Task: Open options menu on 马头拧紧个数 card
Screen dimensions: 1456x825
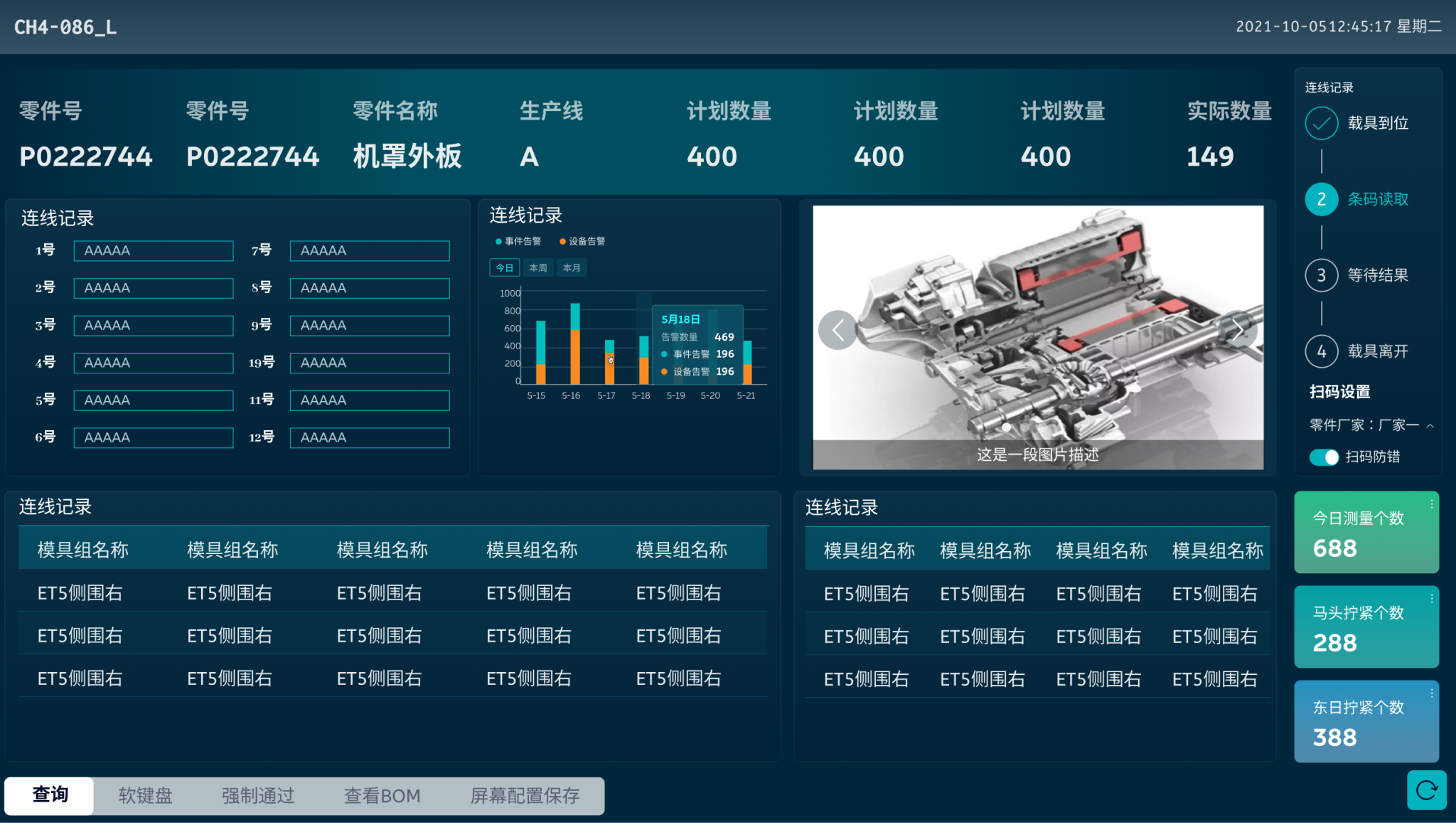Action: (x=1431, y=600)
